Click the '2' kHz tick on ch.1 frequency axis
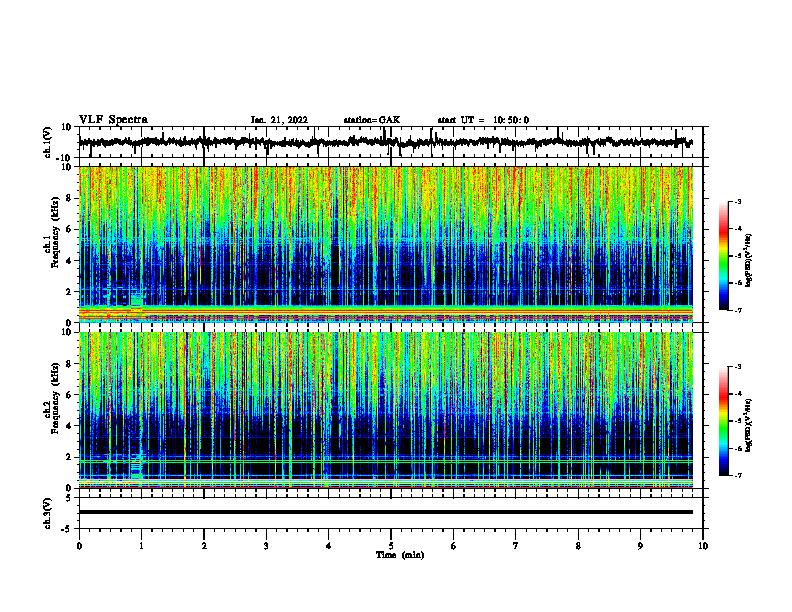Viewport: 792px width, 612px height. coord(70,292)
